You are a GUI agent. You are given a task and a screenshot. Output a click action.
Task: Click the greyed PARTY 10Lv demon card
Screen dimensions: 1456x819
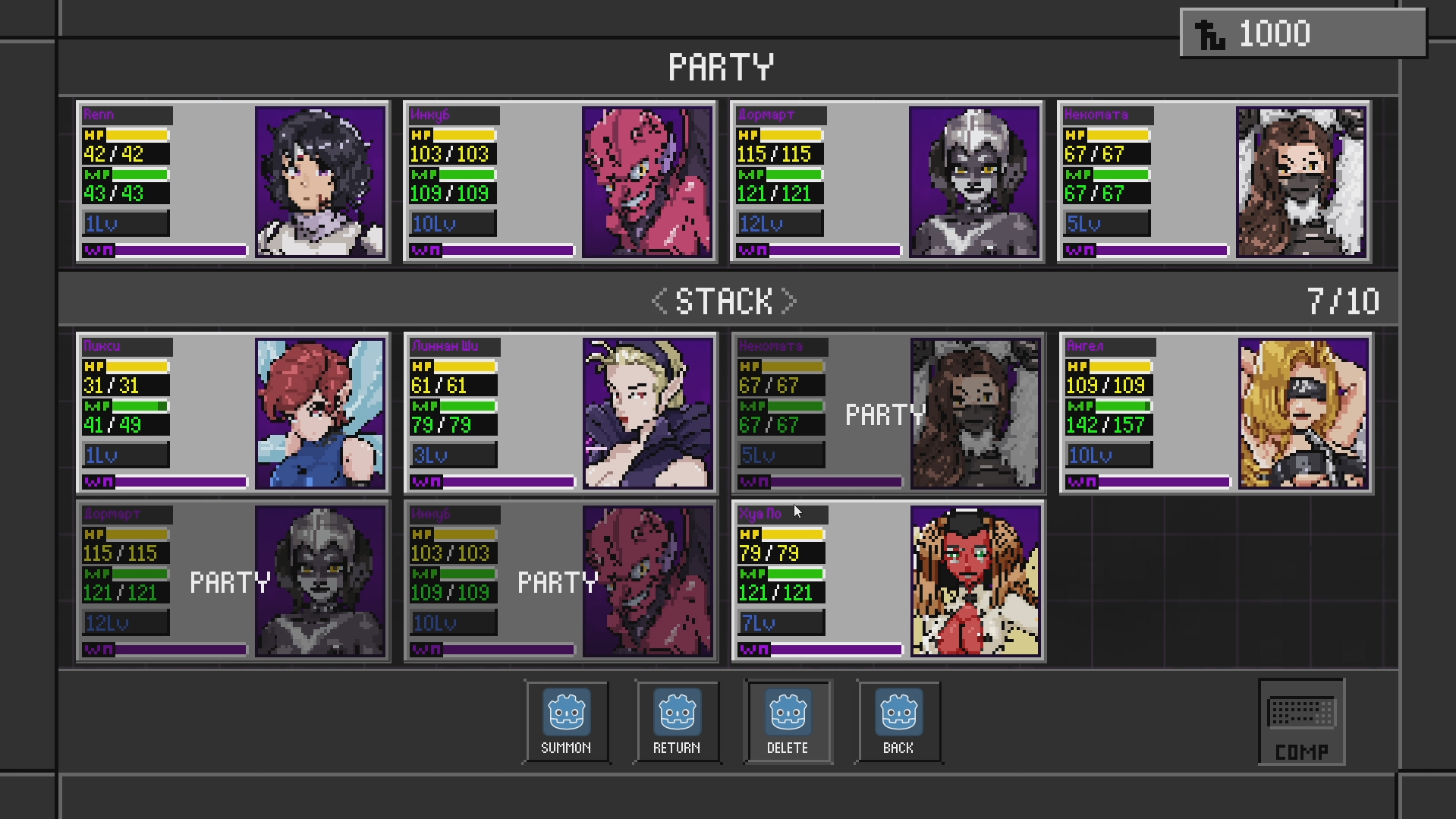561,581
